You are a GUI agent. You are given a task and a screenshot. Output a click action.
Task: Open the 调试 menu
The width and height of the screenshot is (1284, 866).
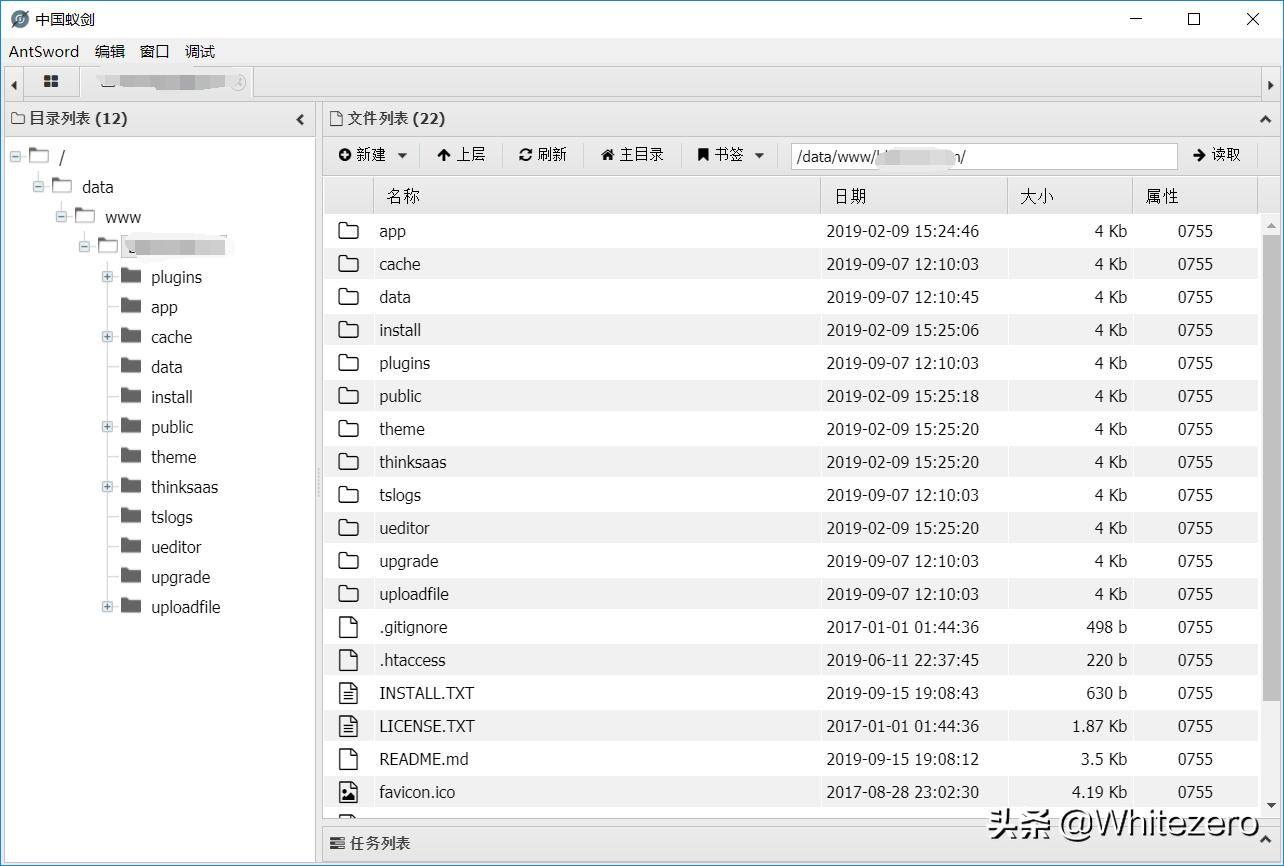[x=200, y=52]
